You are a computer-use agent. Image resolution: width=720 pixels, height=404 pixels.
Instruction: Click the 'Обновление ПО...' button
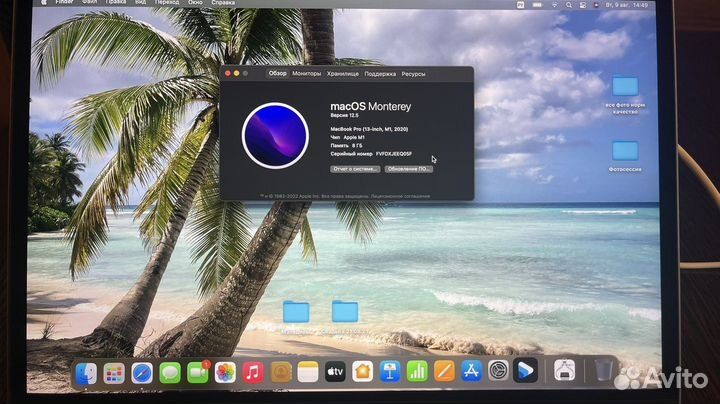409,169
